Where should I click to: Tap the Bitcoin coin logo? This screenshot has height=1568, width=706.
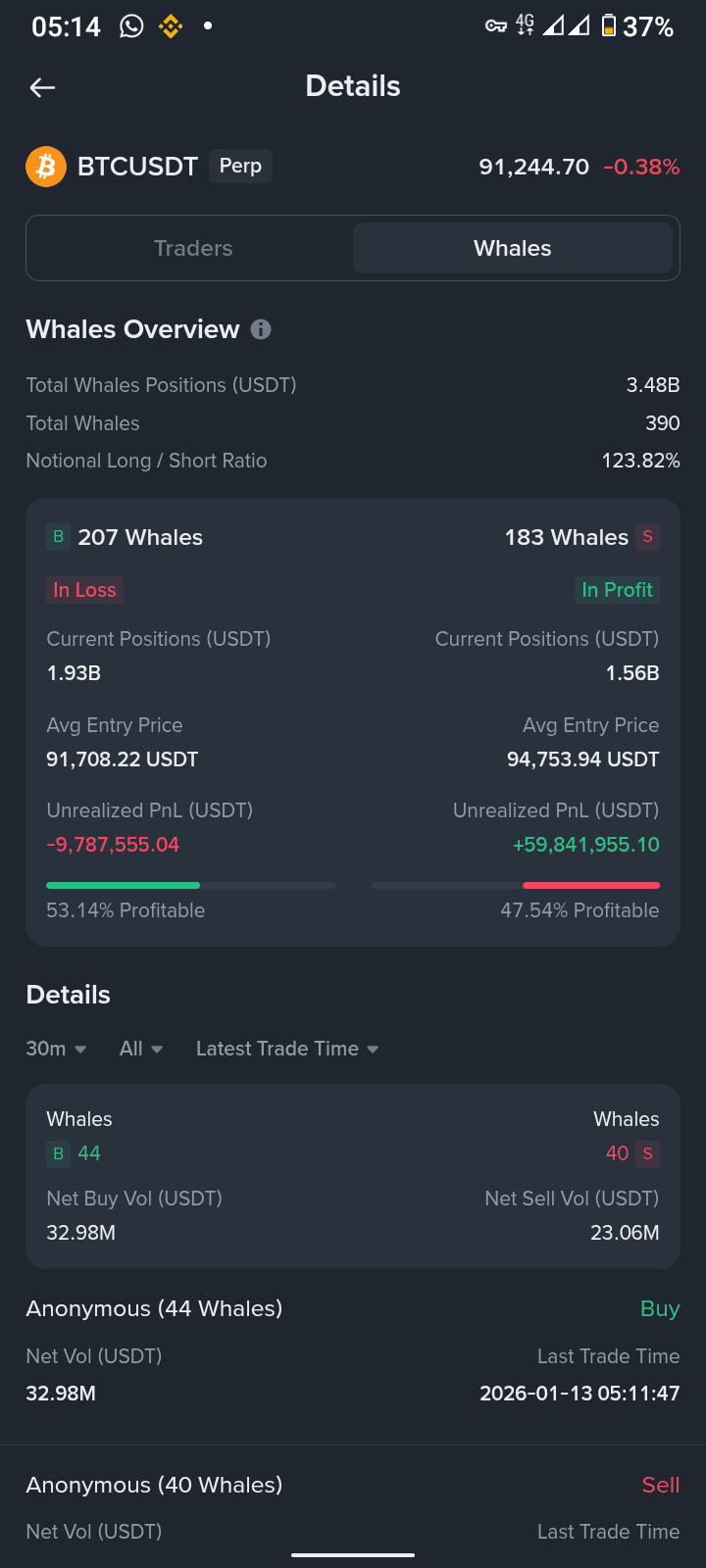pos(46,167)
